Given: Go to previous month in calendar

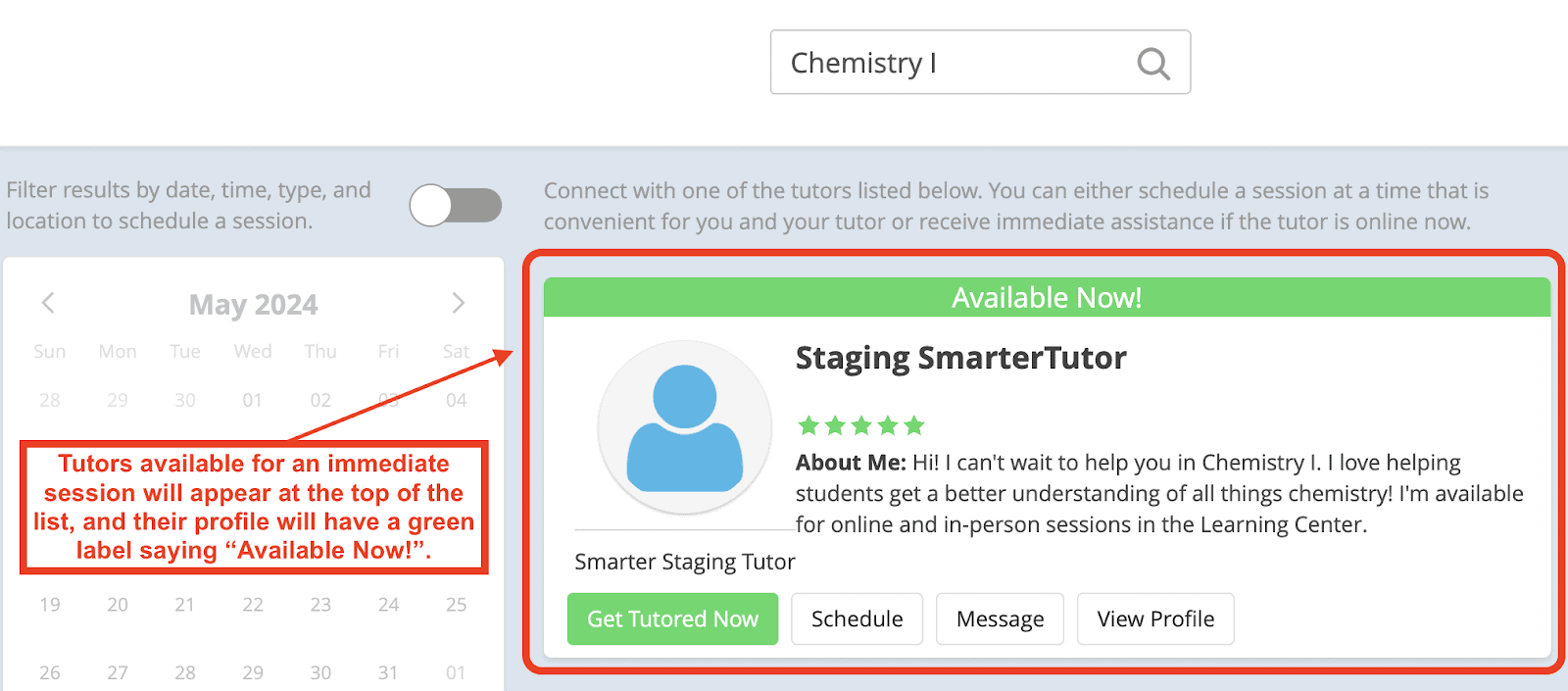Looking at the screenshot, I should [x=48, y=303].
